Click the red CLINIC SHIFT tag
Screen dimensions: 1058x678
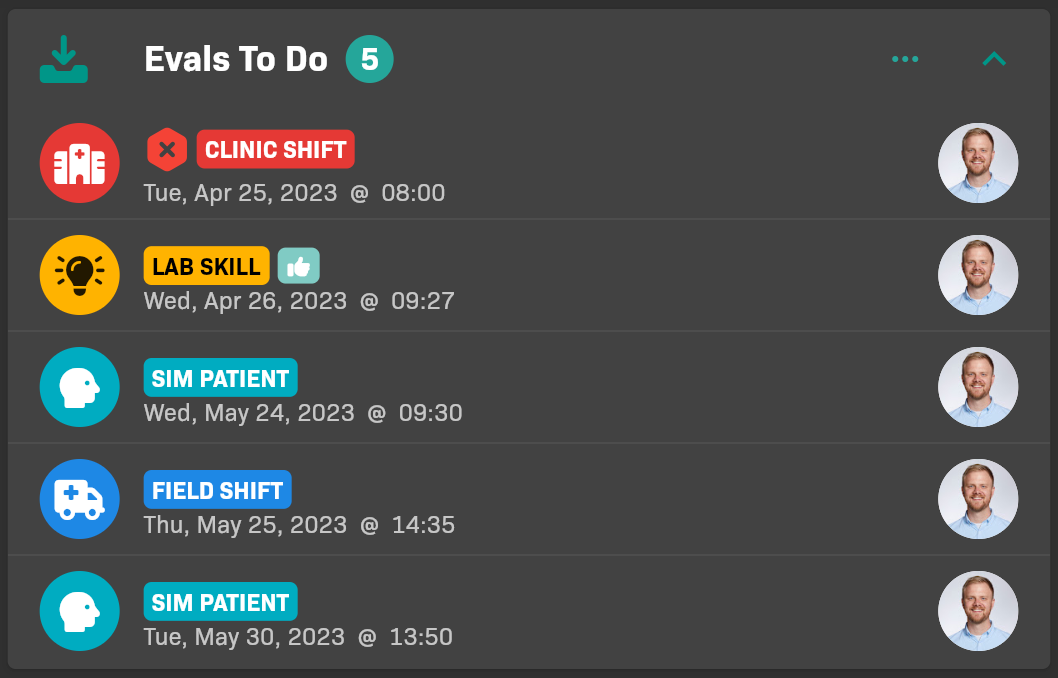pos(275,150)
